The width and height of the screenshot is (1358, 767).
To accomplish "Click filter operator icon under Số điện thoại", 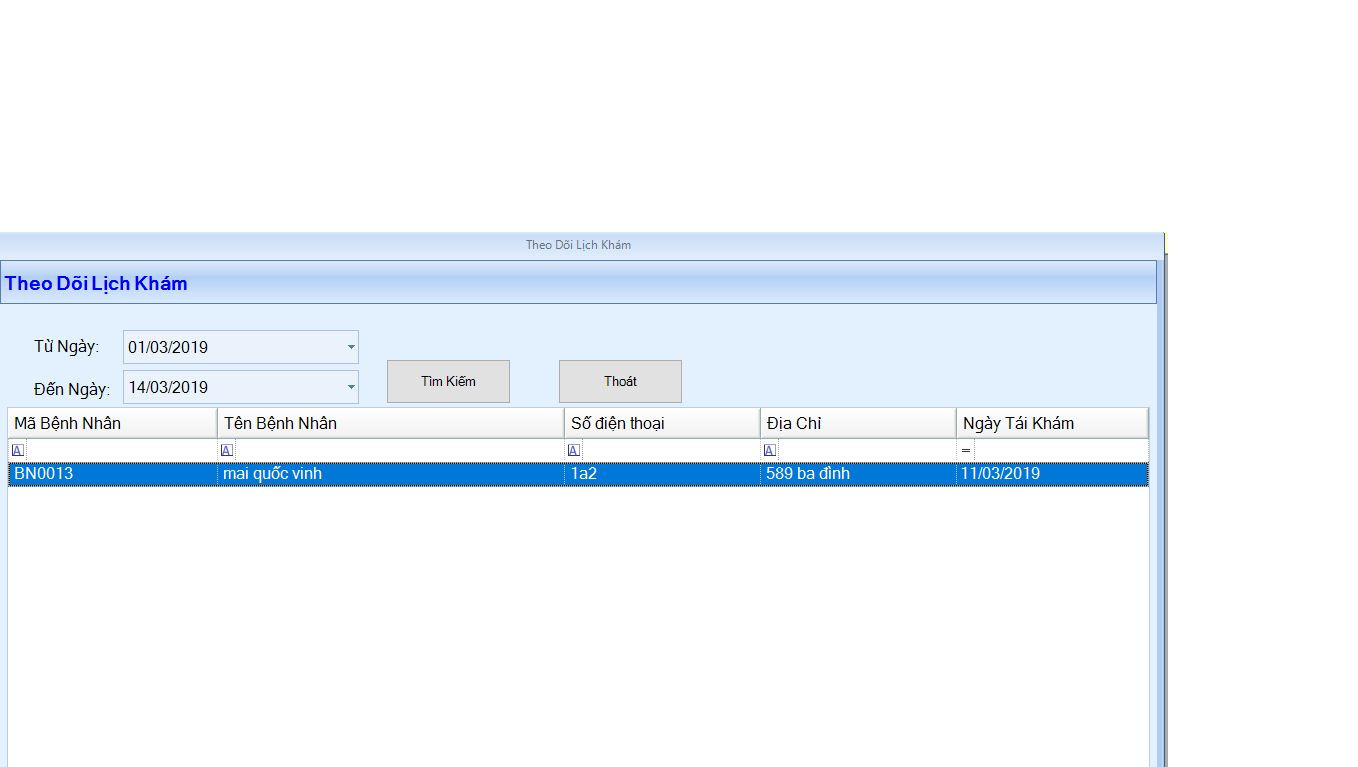I will coord(573,451).
